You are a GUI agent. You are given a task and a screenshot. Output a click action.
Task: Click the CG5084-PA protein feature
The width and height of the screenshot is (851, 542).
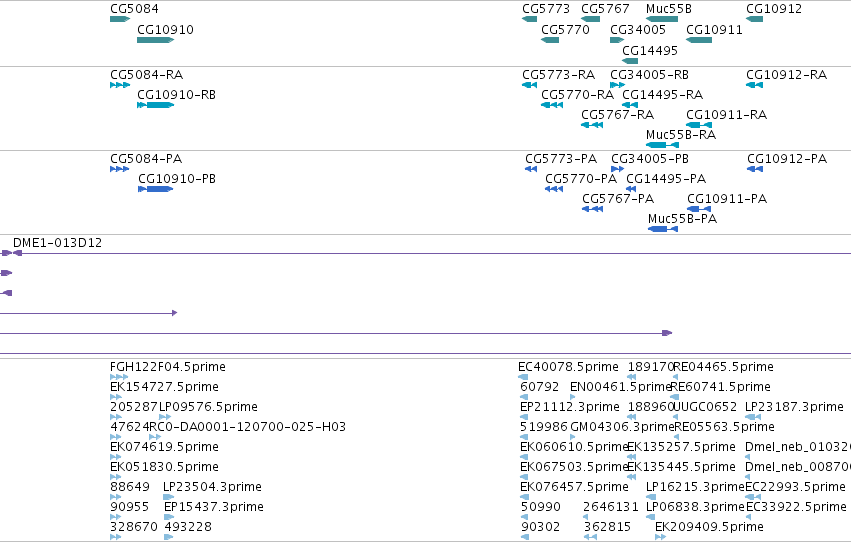pyautogui.click(x=119, y=169)
